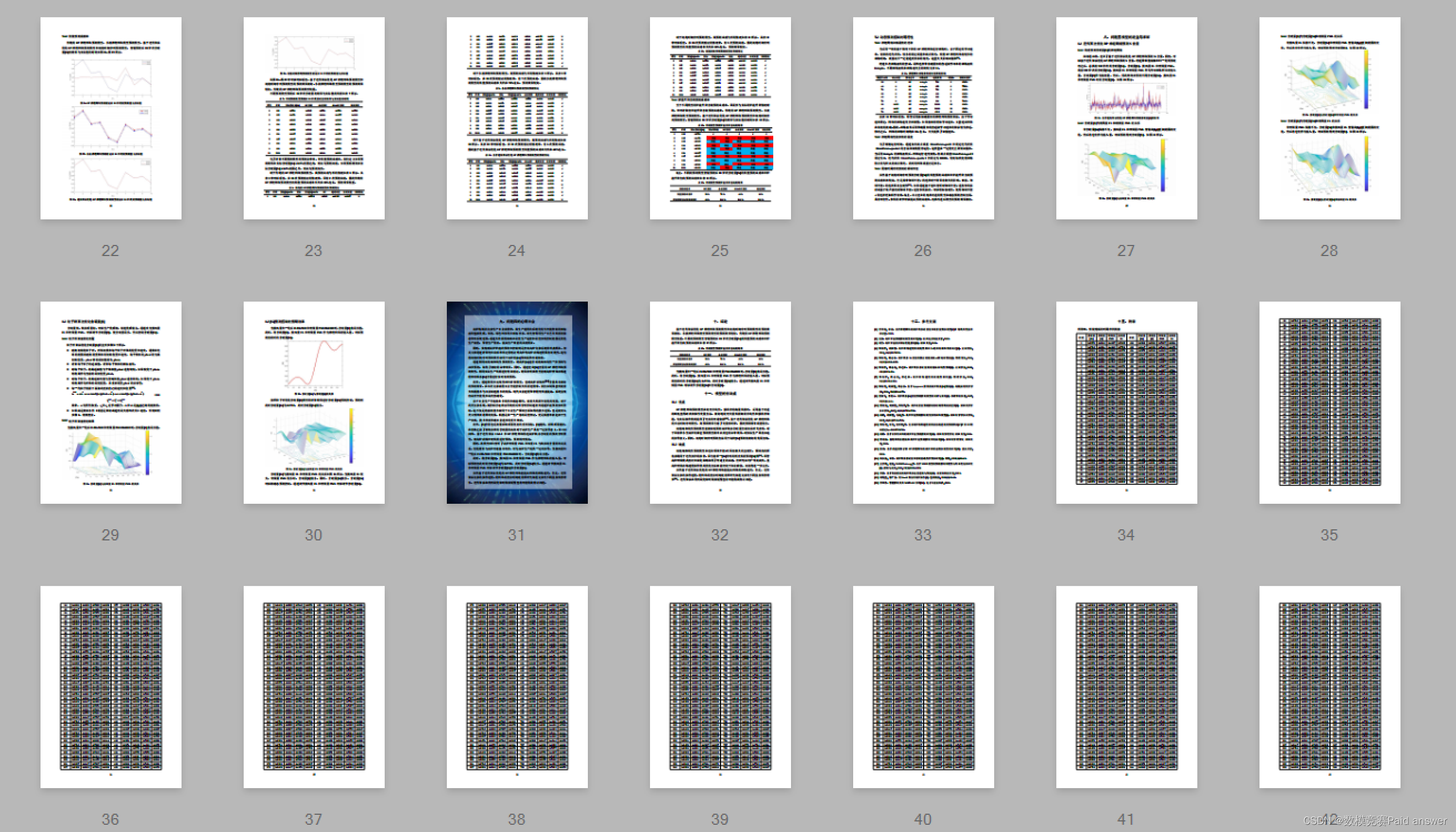Open the page 24 thumbnail of tables

[517, 118]
